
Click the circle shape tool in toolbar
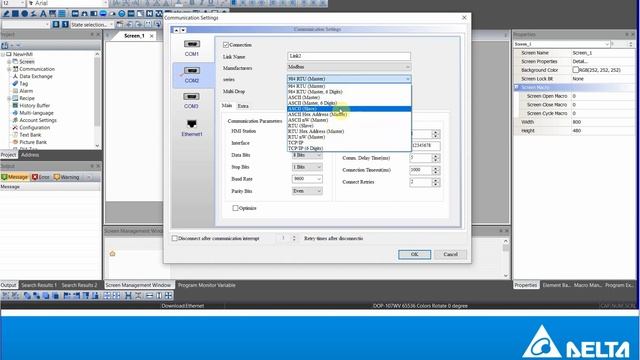point(24,14)
